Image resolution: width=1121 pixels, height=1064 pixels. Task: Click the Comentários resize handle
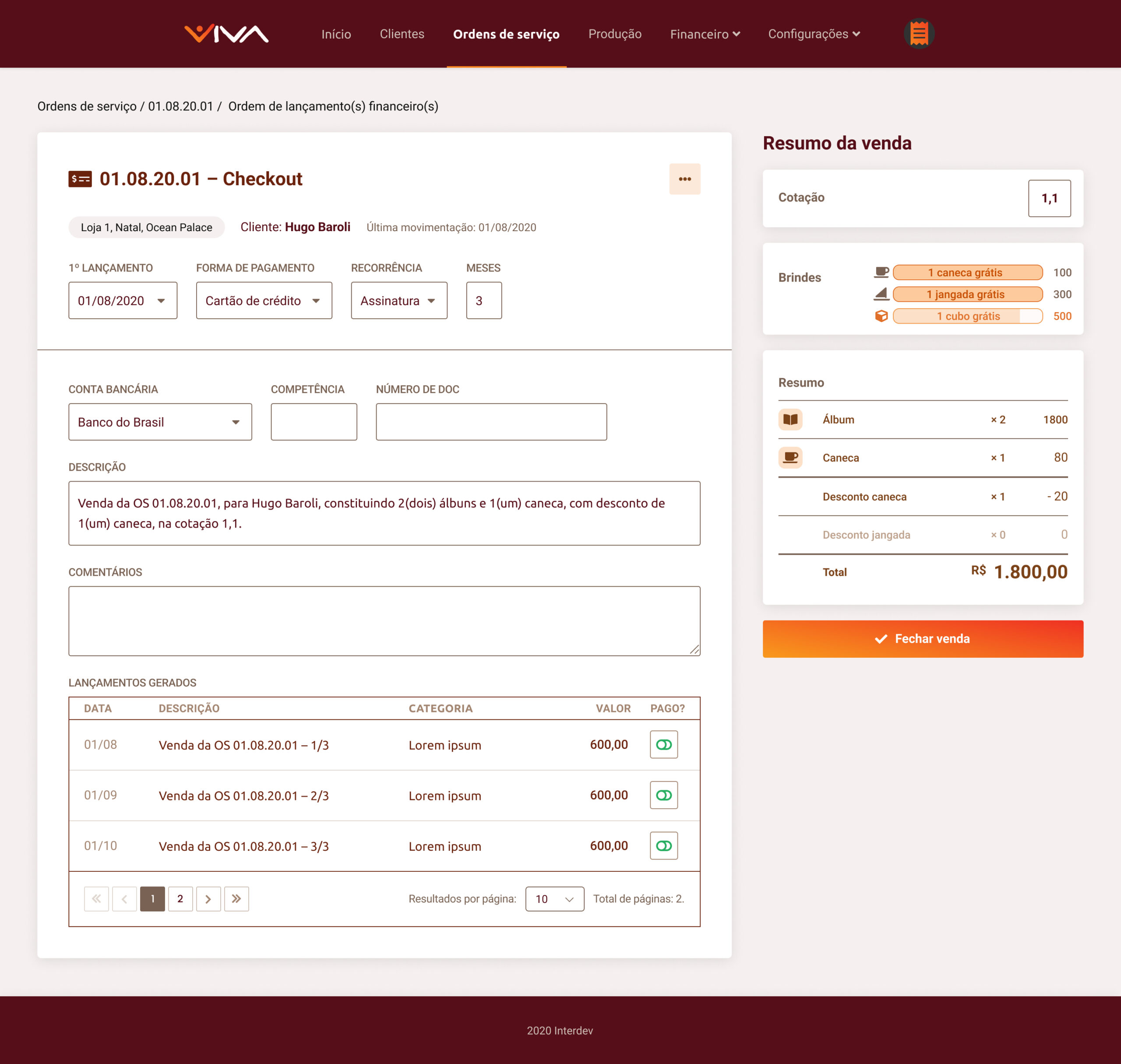pyautogui.click(x=694, y=650)
